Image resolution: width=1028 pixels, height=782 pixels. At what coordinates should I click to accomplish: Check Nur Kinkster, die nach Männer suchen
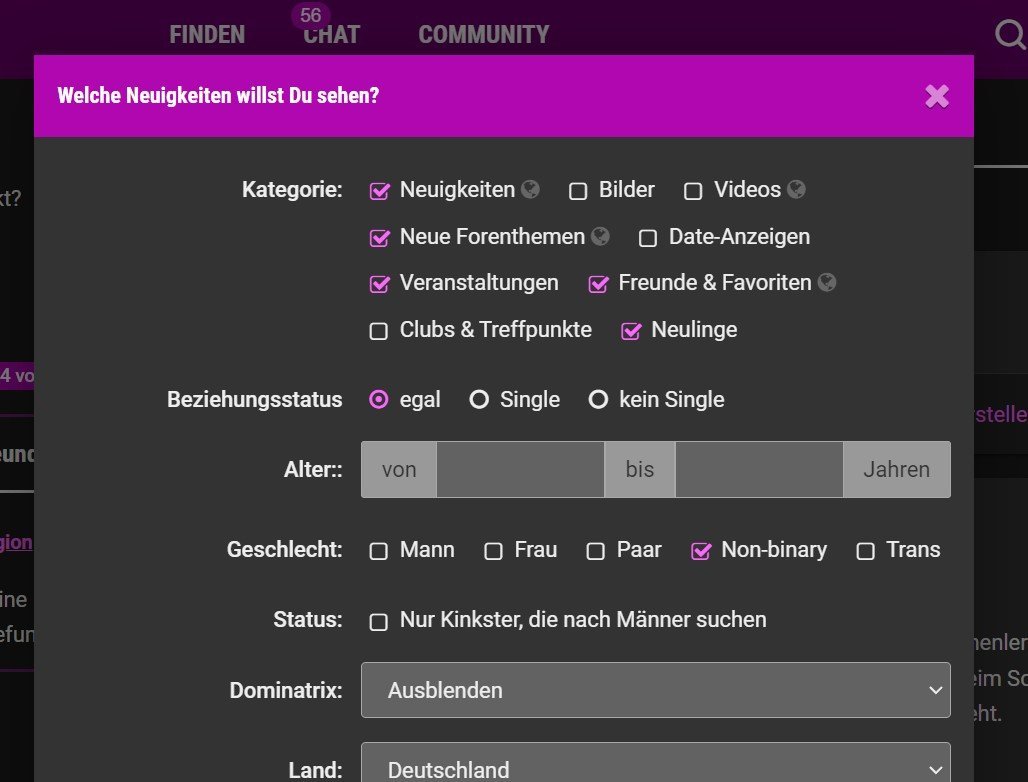pyautogui.click(x=379, y=622)
